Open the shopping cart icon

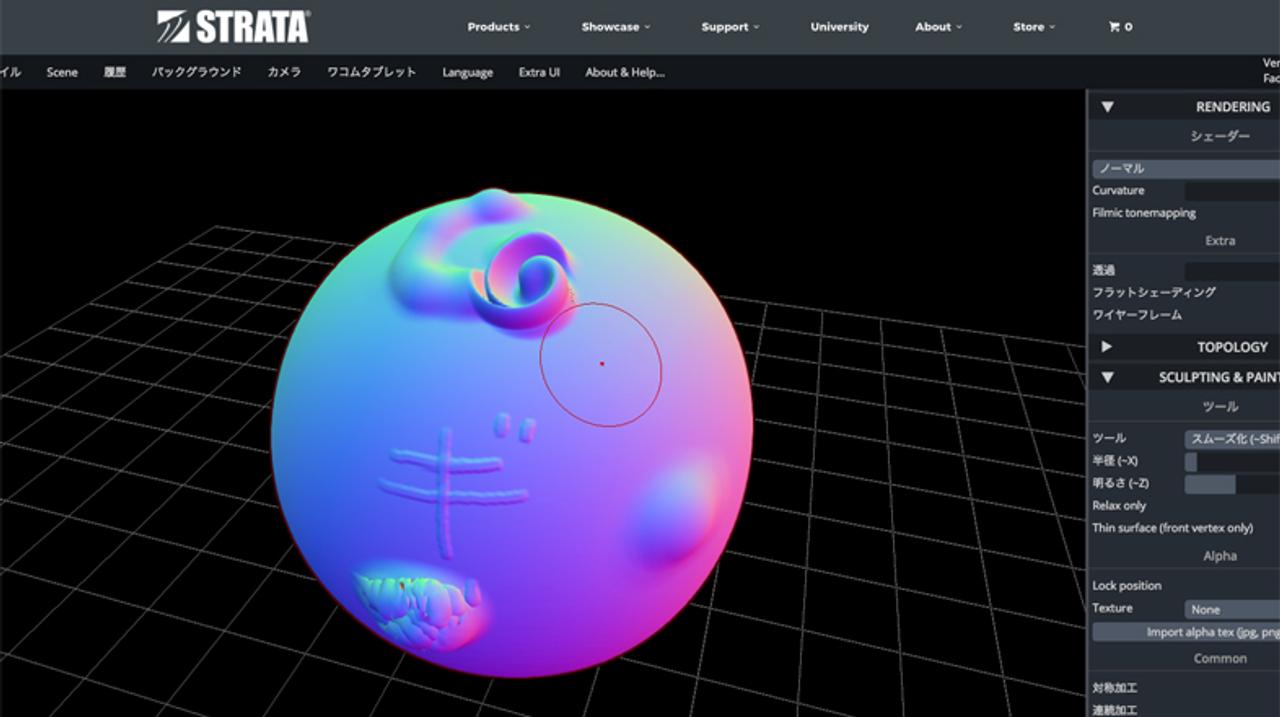coord(1120,27)
